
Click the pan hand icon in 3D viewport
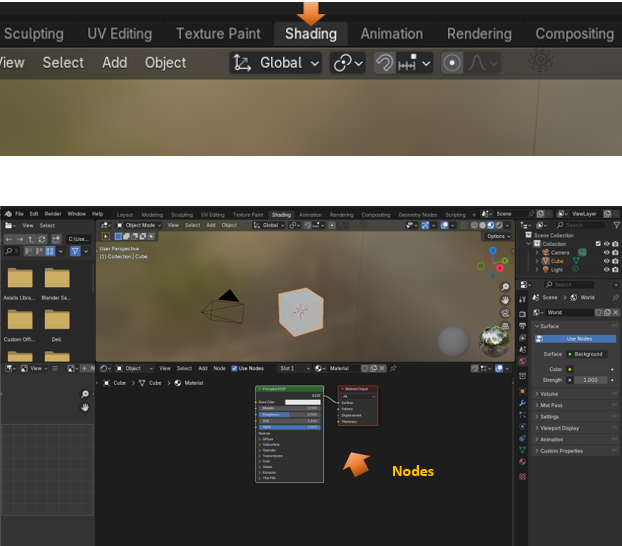coord(507,300)
